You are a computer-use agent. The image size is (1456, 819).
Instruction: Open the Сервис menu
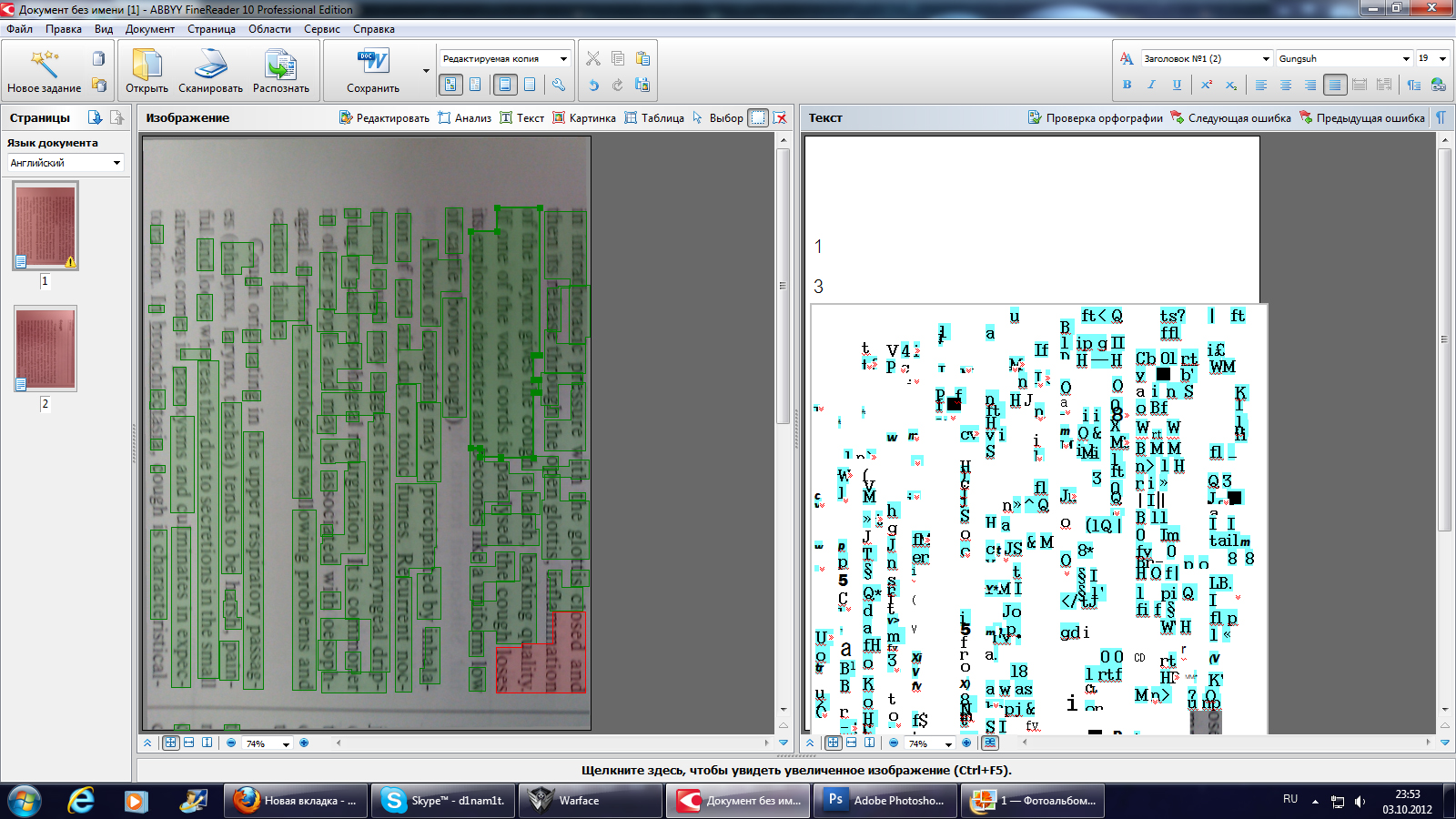[x=322, y=29]
